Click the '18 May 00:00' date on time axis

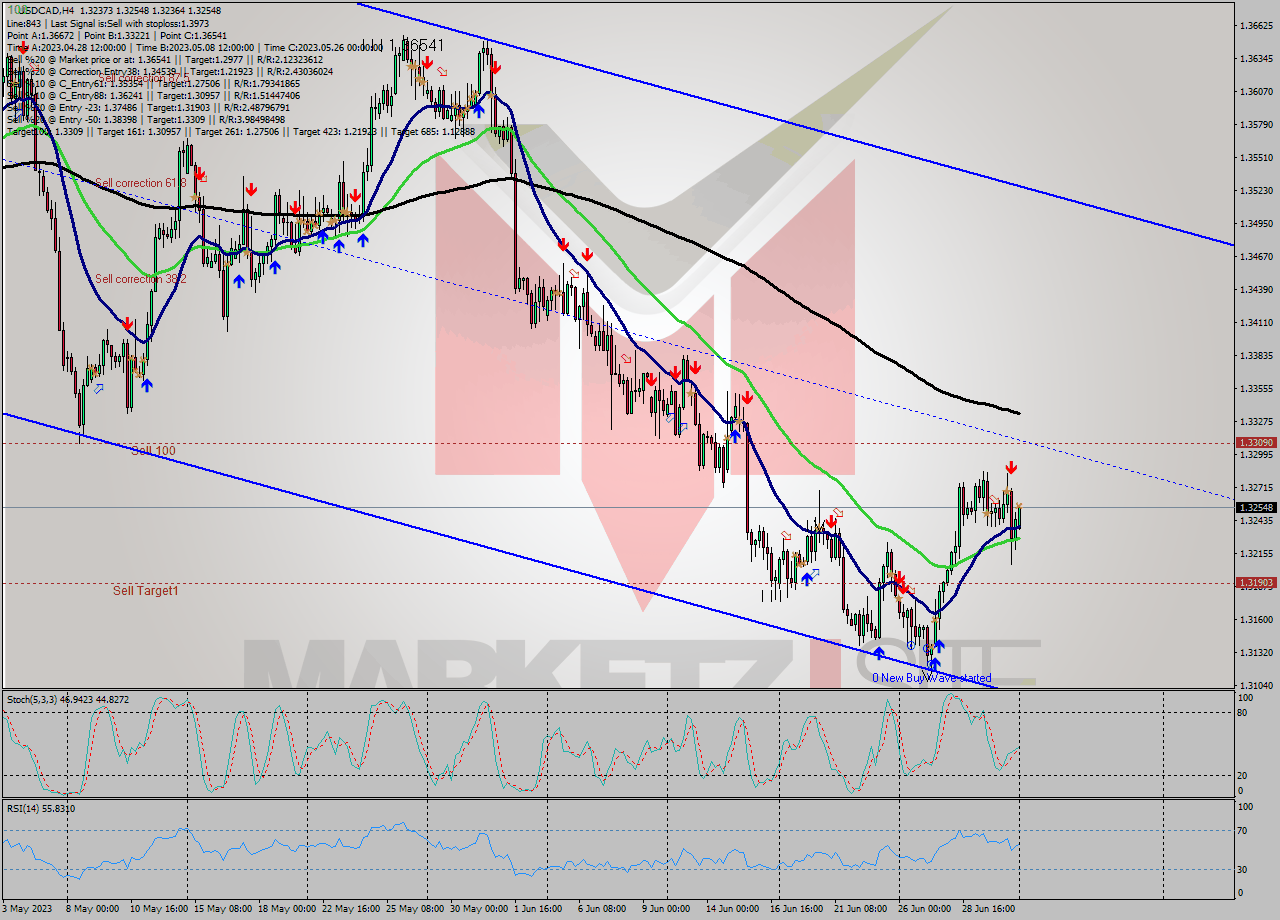pyautogui.click(x=288, y=909)
